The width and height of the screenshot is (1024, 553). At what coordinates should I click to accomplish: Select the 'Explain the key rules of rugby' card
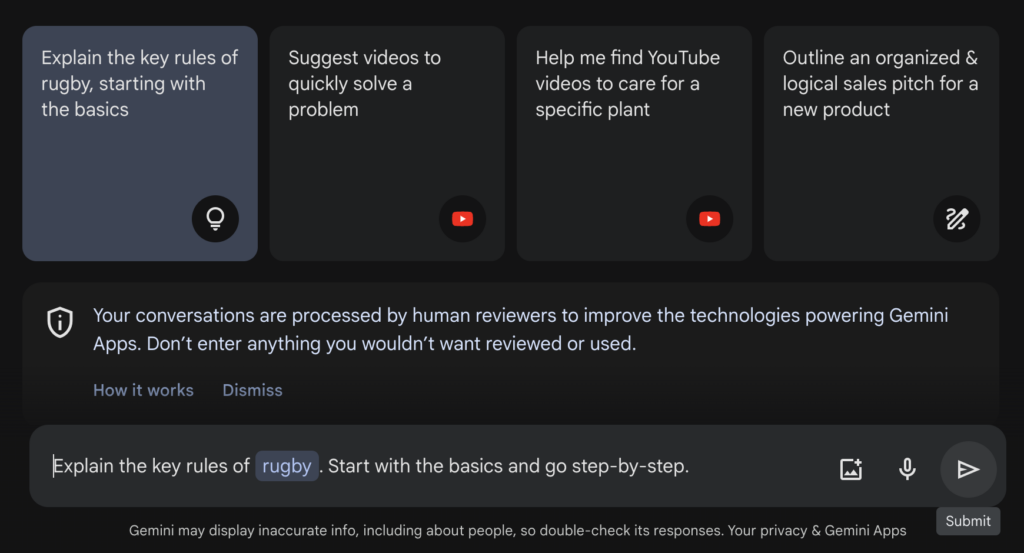140,144
